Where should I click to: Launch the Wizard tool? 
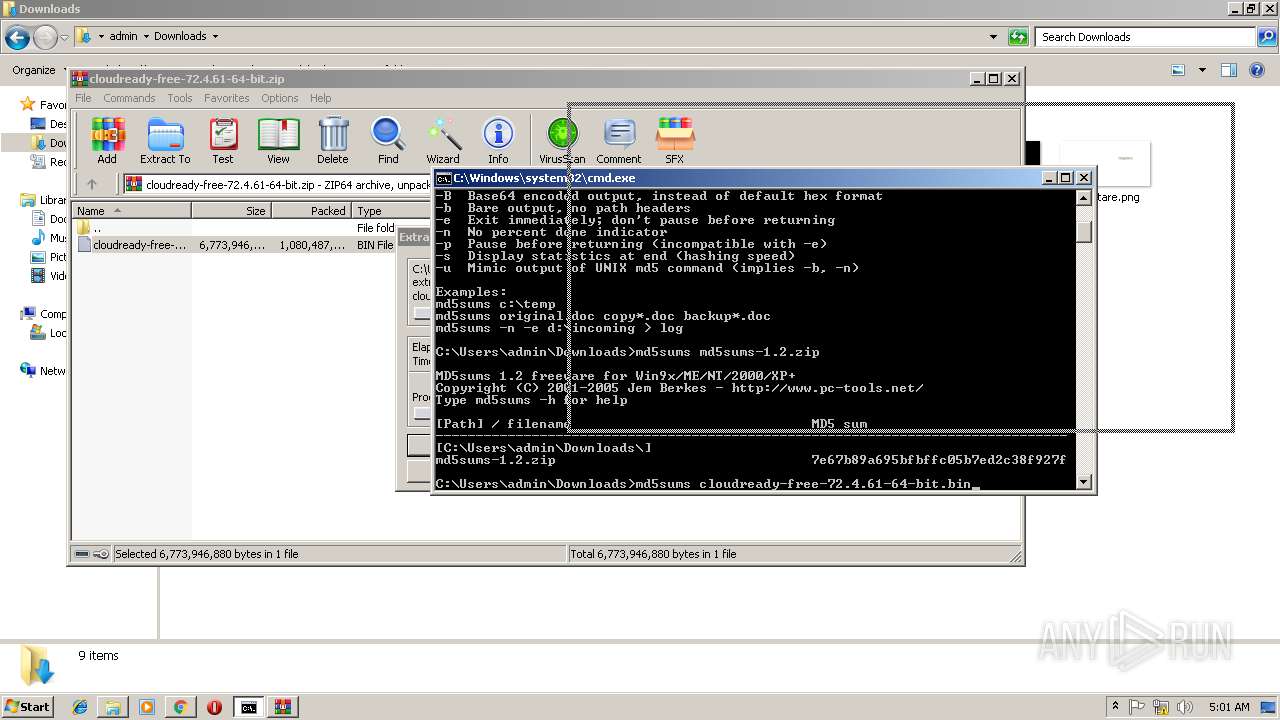pos(443,140)
